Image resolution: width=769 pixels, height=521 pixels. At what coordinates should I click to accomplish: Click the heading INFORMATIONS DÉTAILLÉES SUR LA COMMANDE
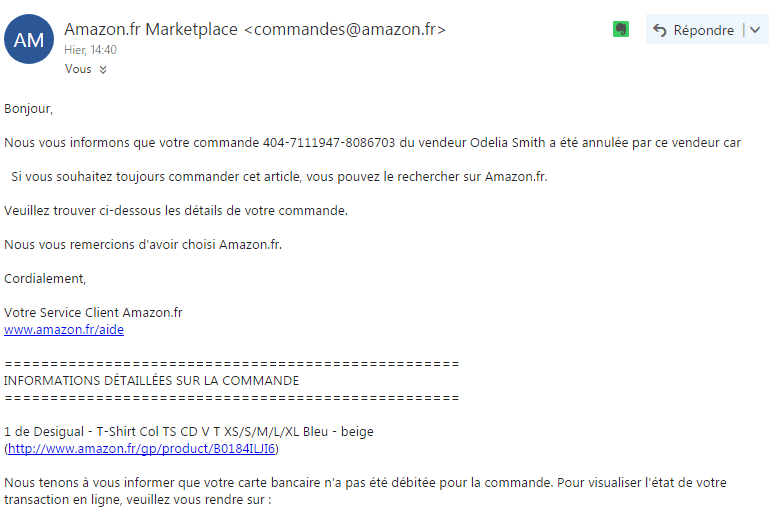(151, 380)
